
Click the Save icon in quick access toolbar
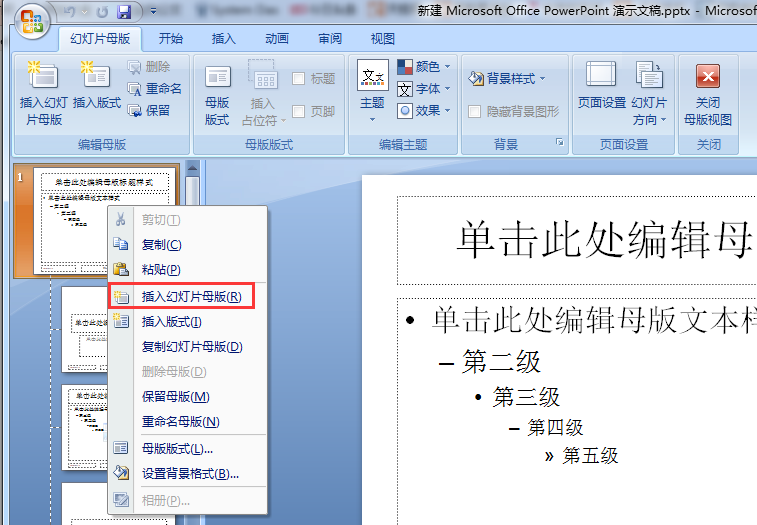124,13
